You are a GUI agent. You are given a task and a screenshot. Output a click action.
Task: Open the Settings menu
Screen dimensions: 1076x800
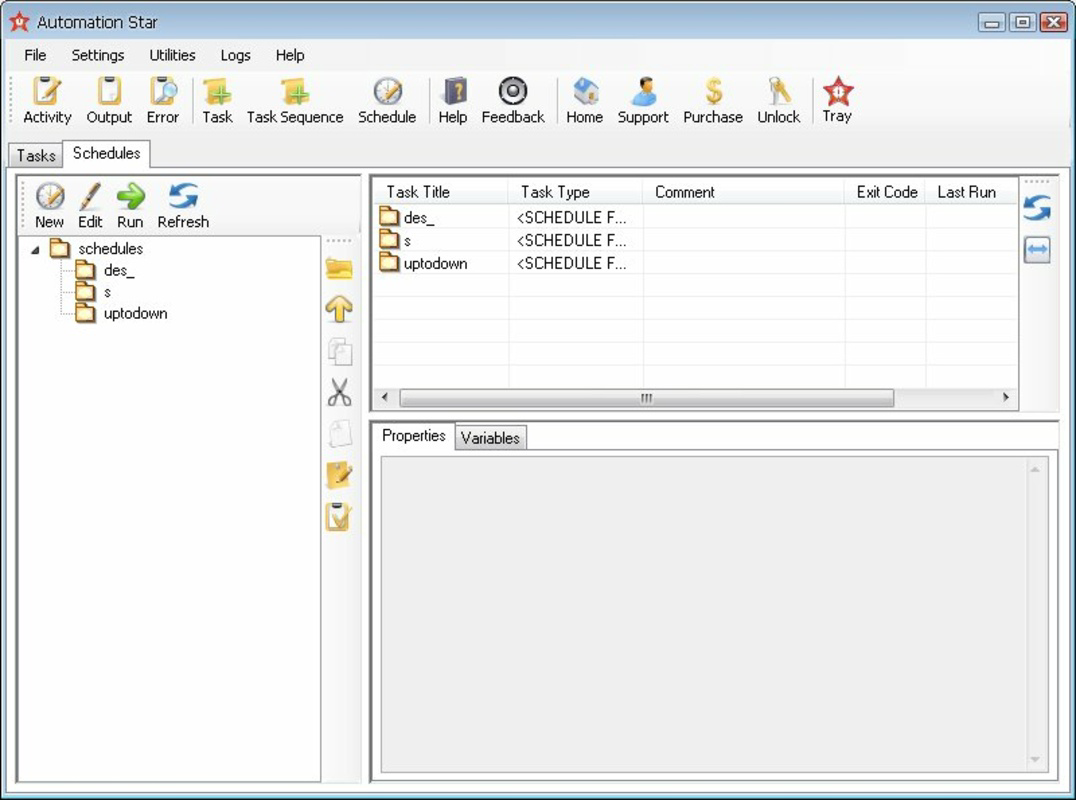(98, 55)
